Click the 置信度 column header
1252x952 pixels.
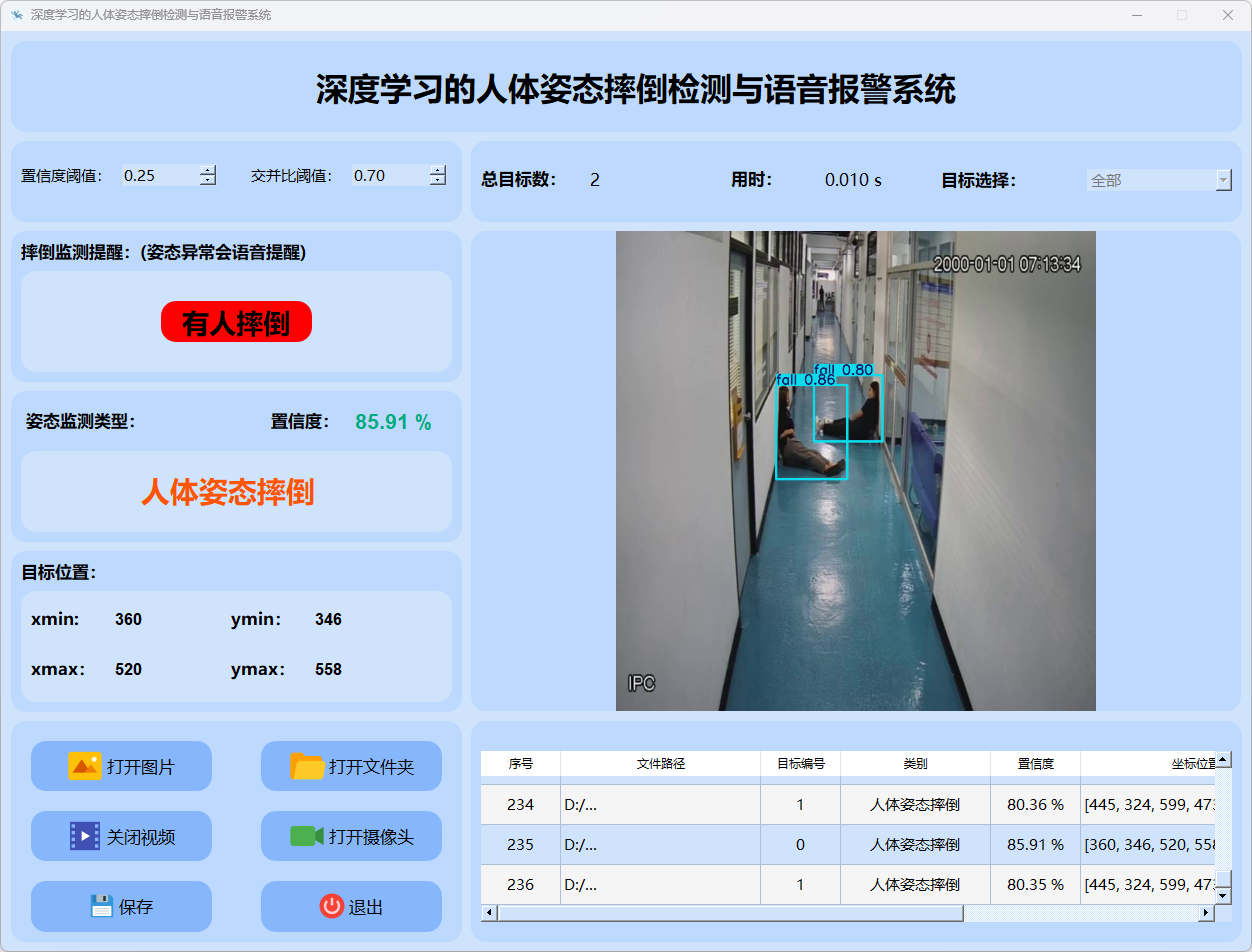(1035, 764)
